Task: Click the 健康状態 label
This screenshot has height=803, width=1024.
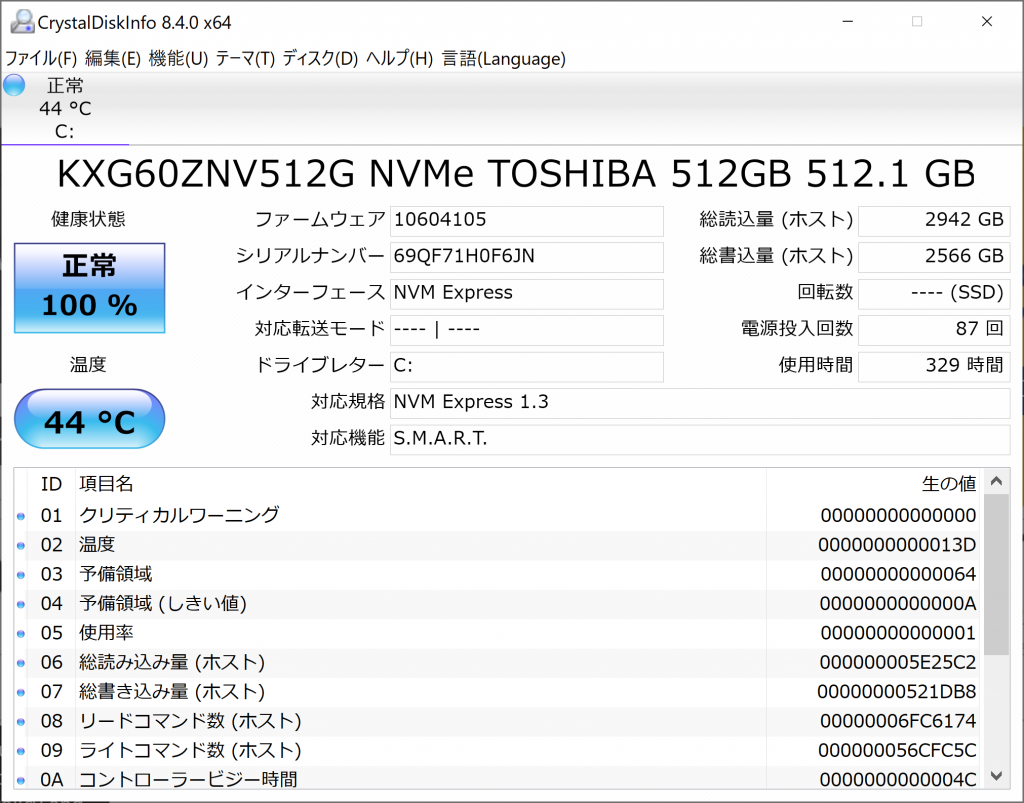Action: (89, 219)
